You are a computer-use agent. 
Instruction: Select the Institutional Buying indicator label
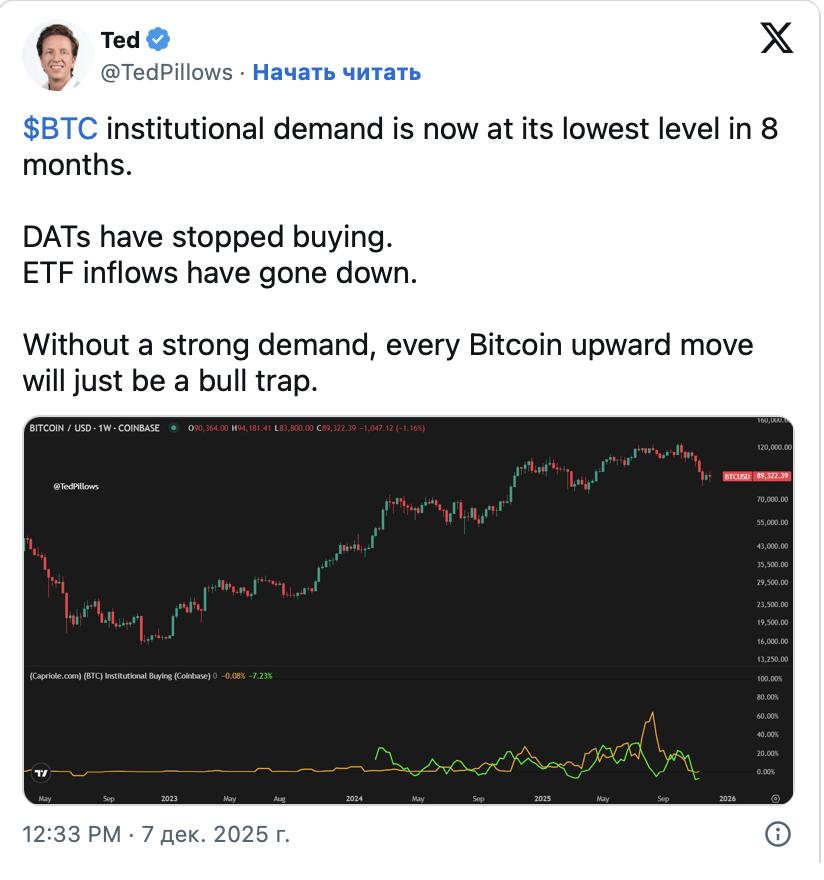120,676
